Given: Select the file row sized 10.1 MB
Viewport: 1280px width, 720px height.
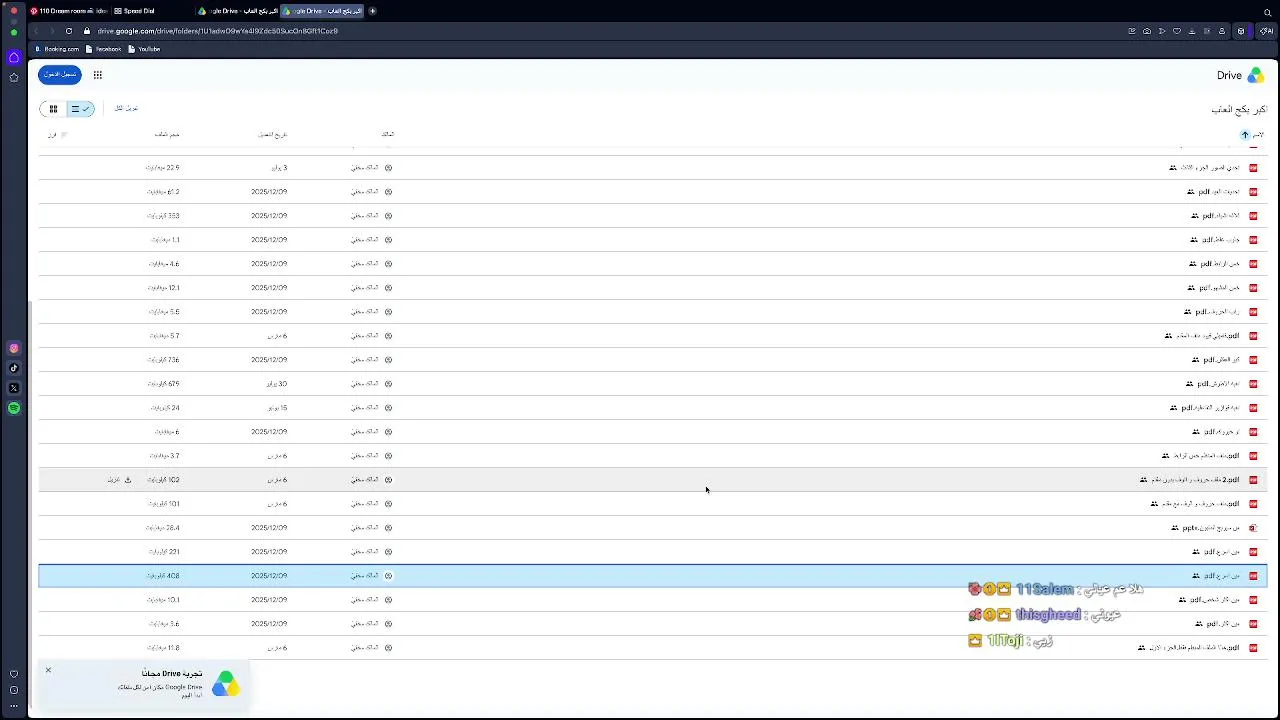Looking at the screenshot, I should pyautogui.click(x=653, y=600).
